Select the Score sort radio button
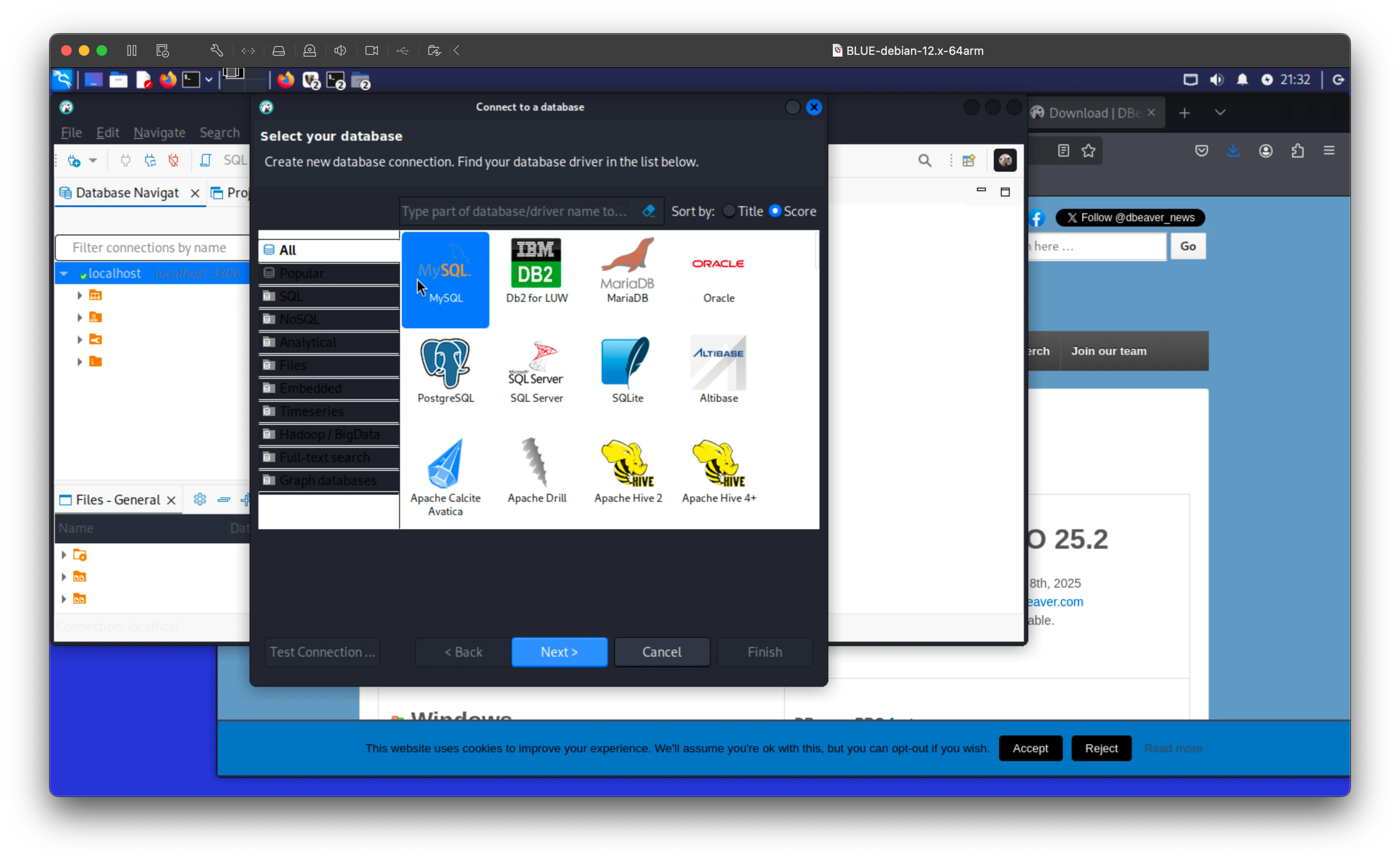 click(775, 211)
